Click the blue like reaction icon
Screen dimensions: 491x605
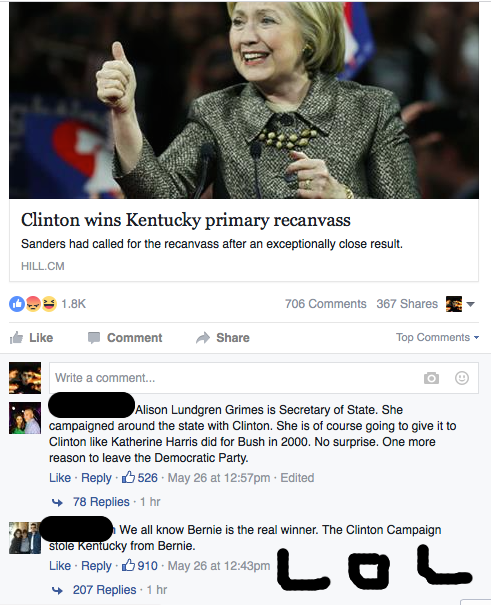click(x=17, y=304)
